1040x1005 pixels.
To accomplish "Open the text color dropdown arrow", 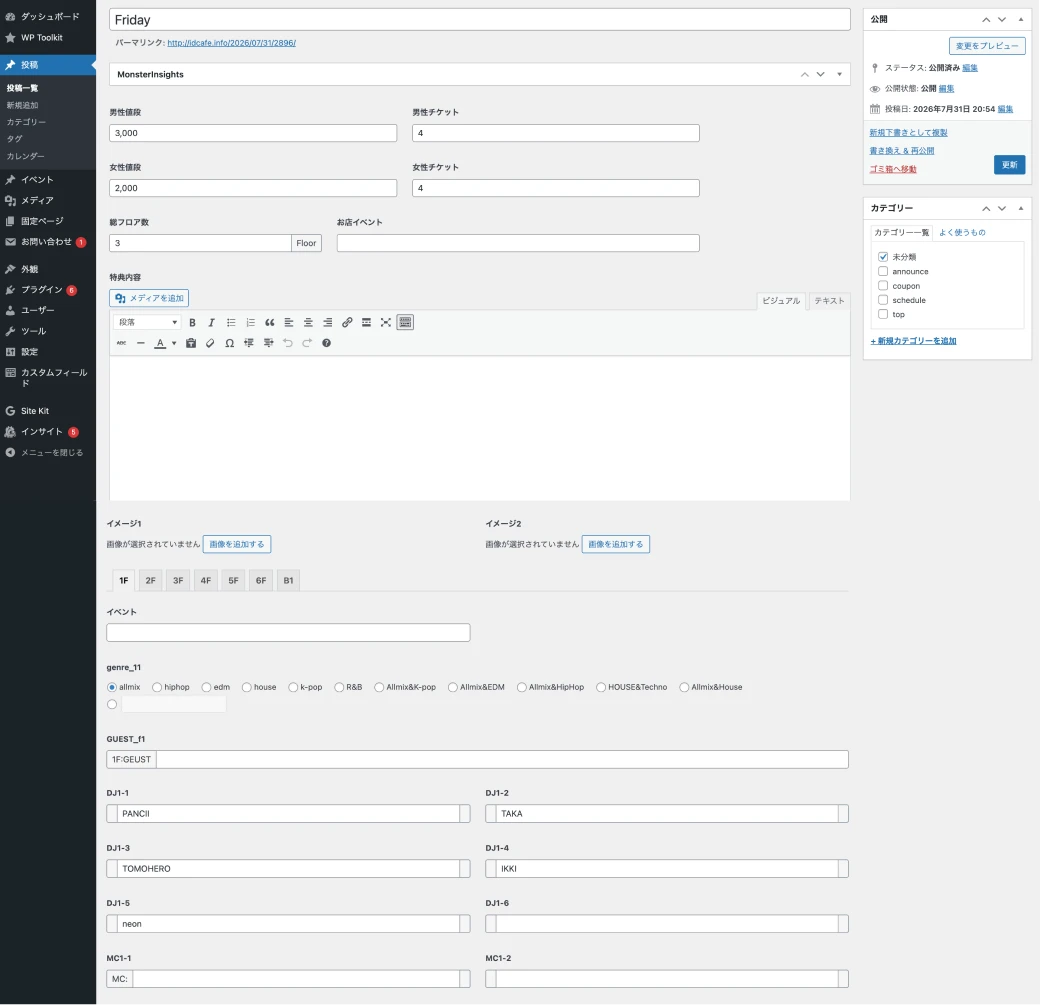I will [x=174, y=343].
